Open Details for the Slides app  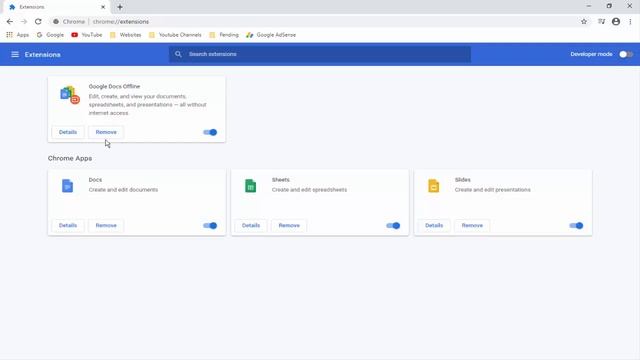click(434, 226)
